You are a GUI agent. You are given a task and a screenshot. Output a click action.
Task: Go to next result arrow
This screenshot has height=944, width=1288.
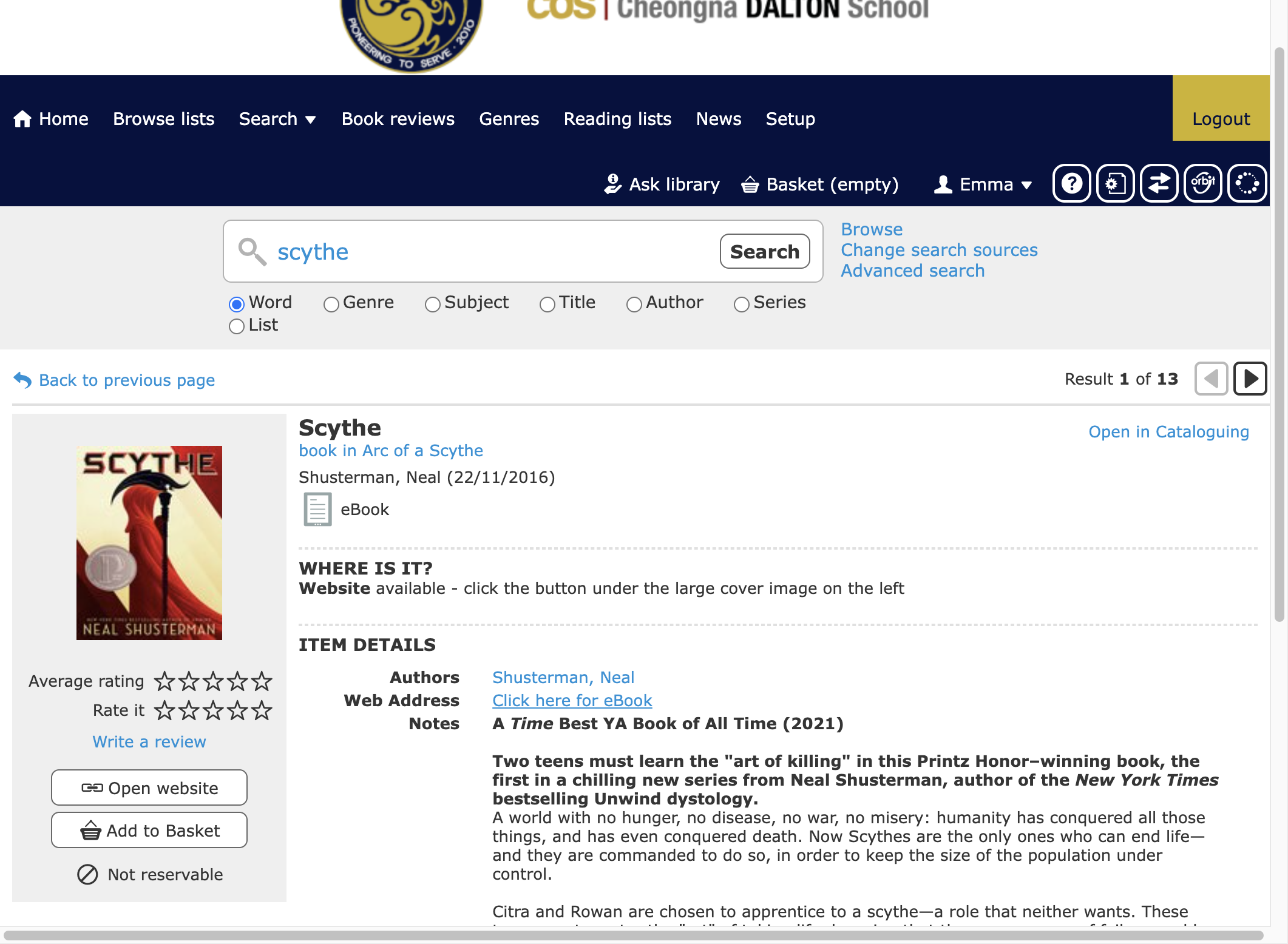[x=1250, y=379]
